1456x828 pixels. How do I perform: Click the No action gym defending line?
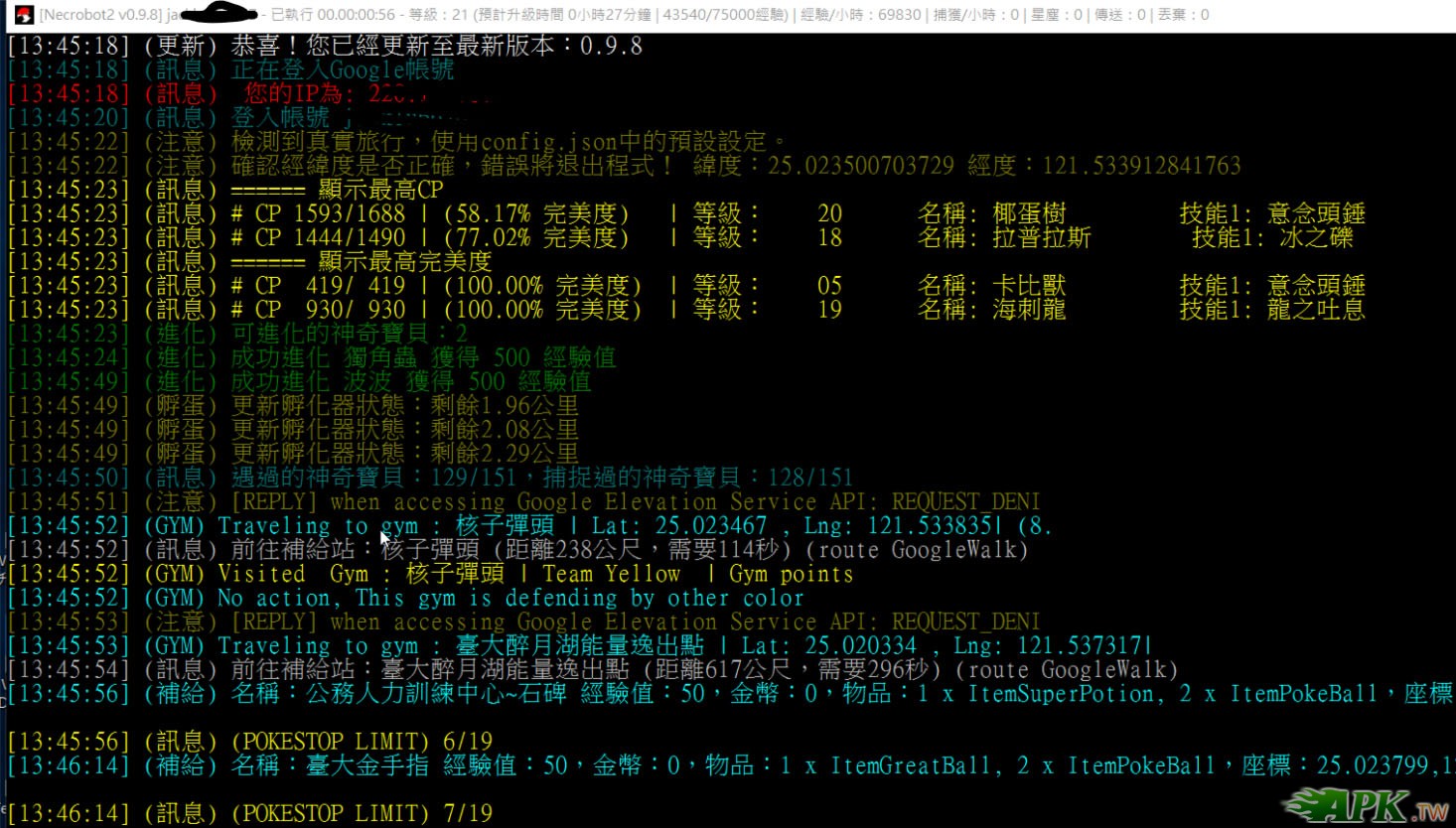[x=405, y=597]
